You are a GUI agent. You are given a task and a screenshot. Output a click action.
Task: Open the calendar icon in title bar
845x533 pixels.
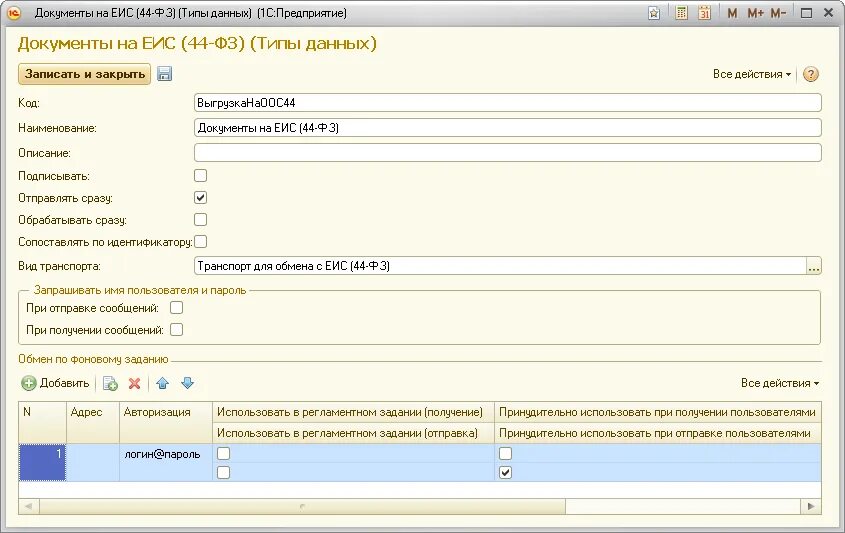(704, 13)
